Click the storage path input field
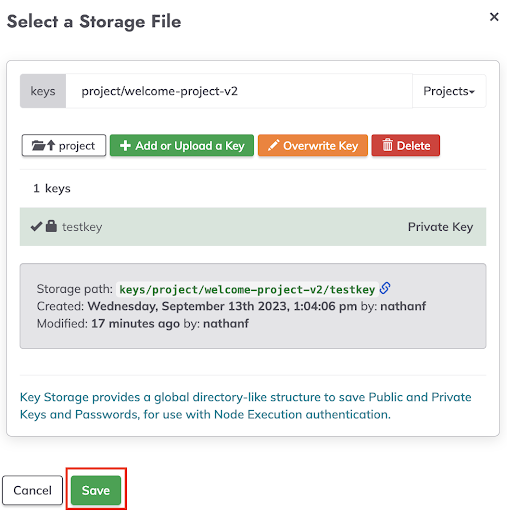The height and width of the screenshot is (512, 507). pyautogui.click(x=239, y=91)
